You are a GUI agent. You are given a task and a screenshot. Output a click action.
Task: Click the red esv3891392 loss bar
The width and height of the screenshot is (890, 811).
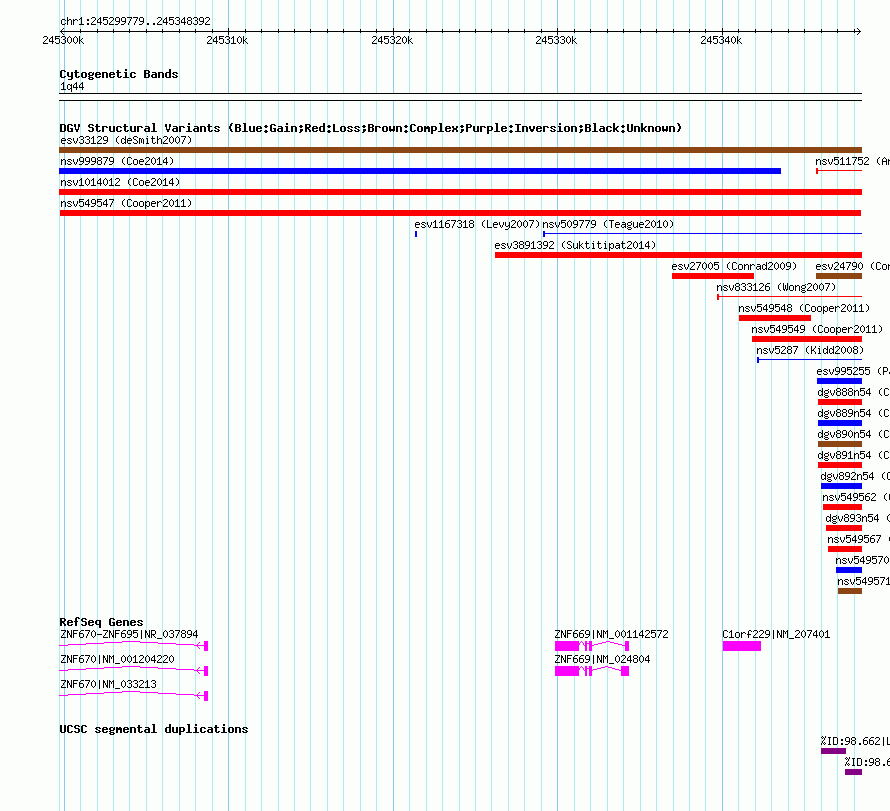(678, 255)
